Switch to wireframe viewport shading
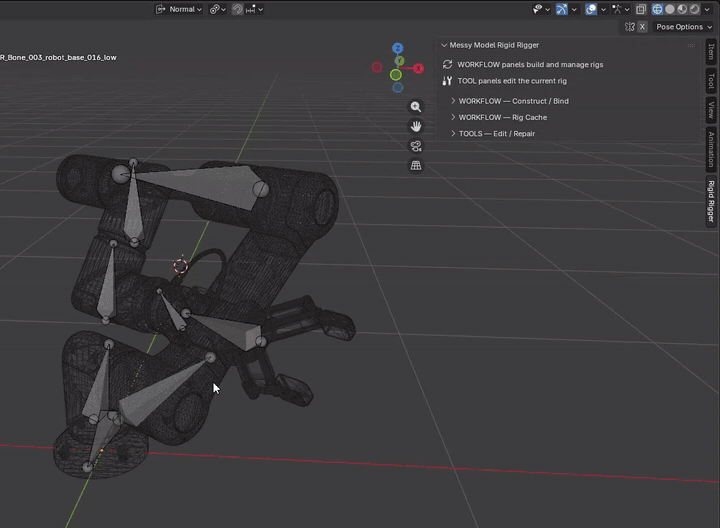720x528 pixels. tap(658, 9)
